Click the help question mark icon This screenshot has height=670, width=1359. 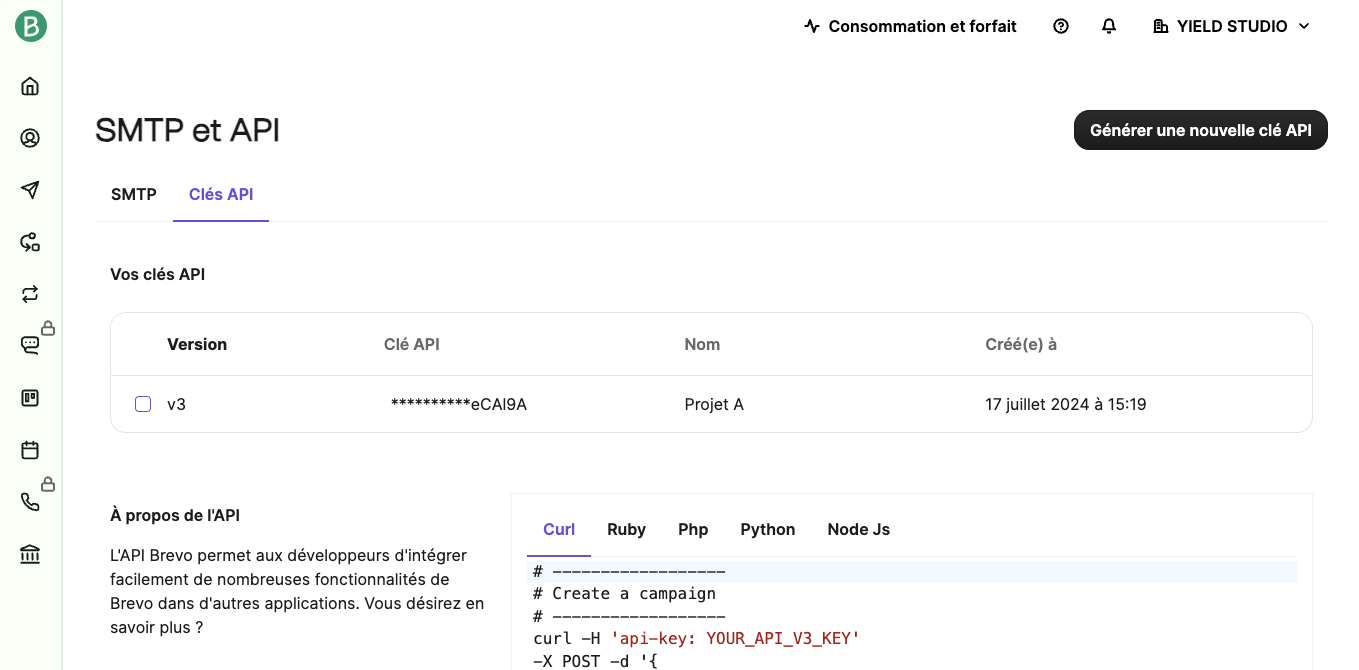pos(1061,26)
